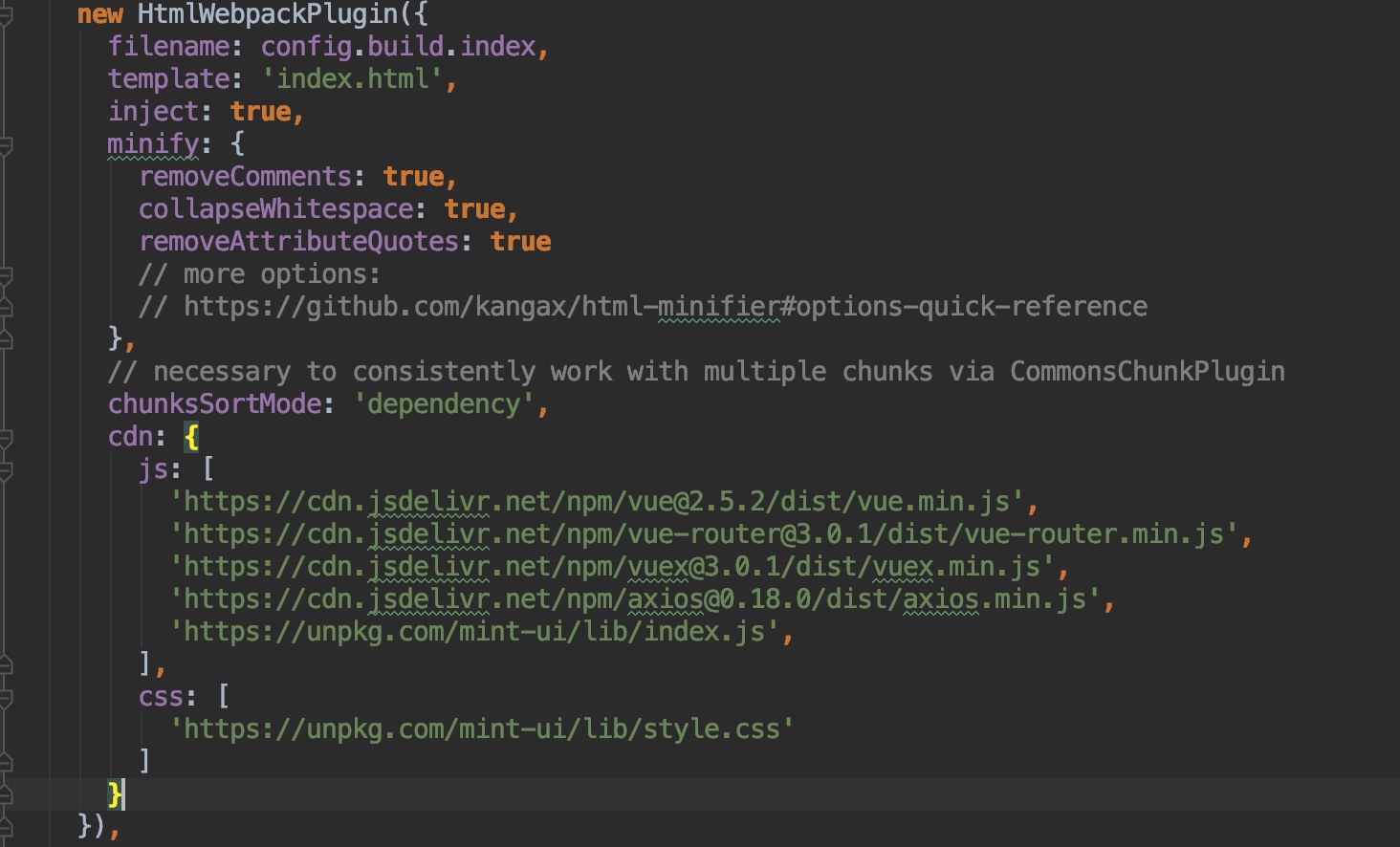Open the vue@2.5.2 jsdelivr URL

coord(597,502)
